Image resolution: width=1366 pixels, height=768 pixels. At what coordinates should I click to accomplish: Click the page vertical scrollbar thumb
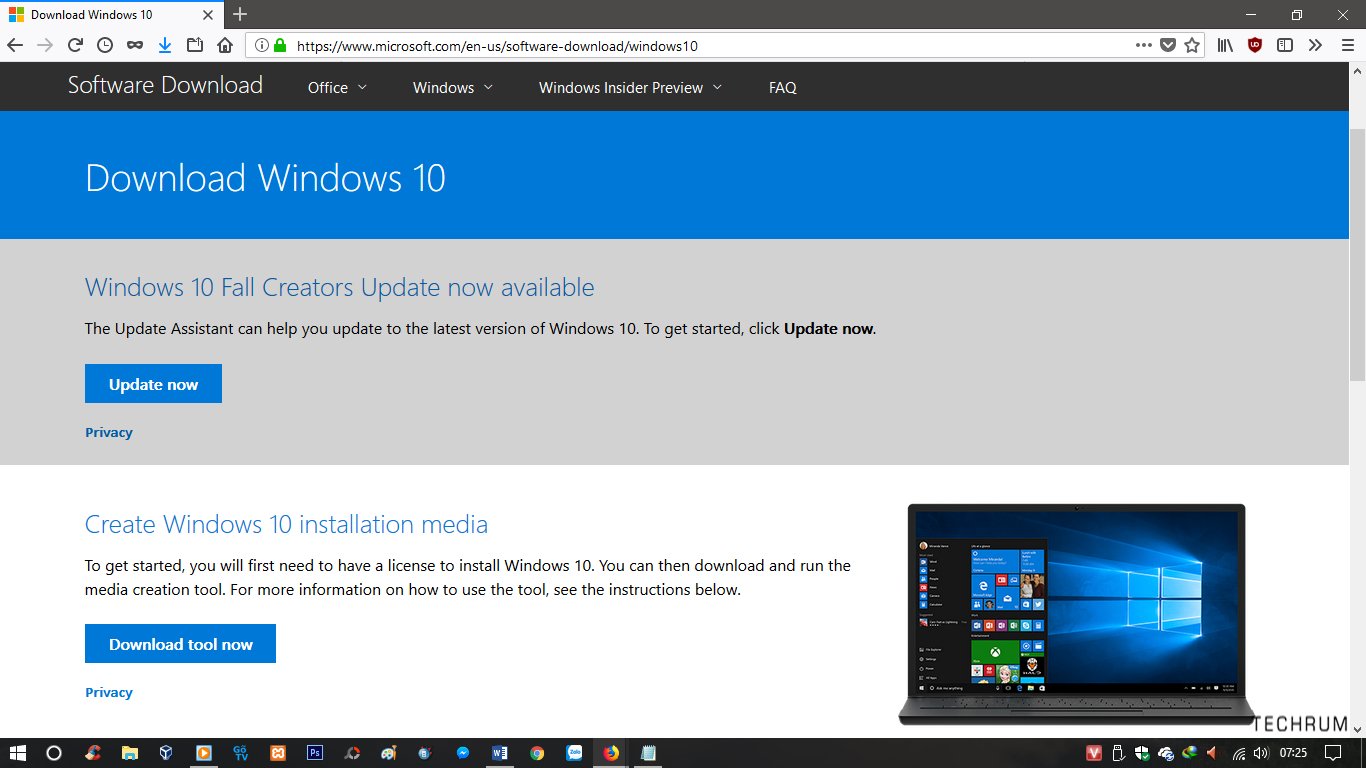(x=1357, y=255)
